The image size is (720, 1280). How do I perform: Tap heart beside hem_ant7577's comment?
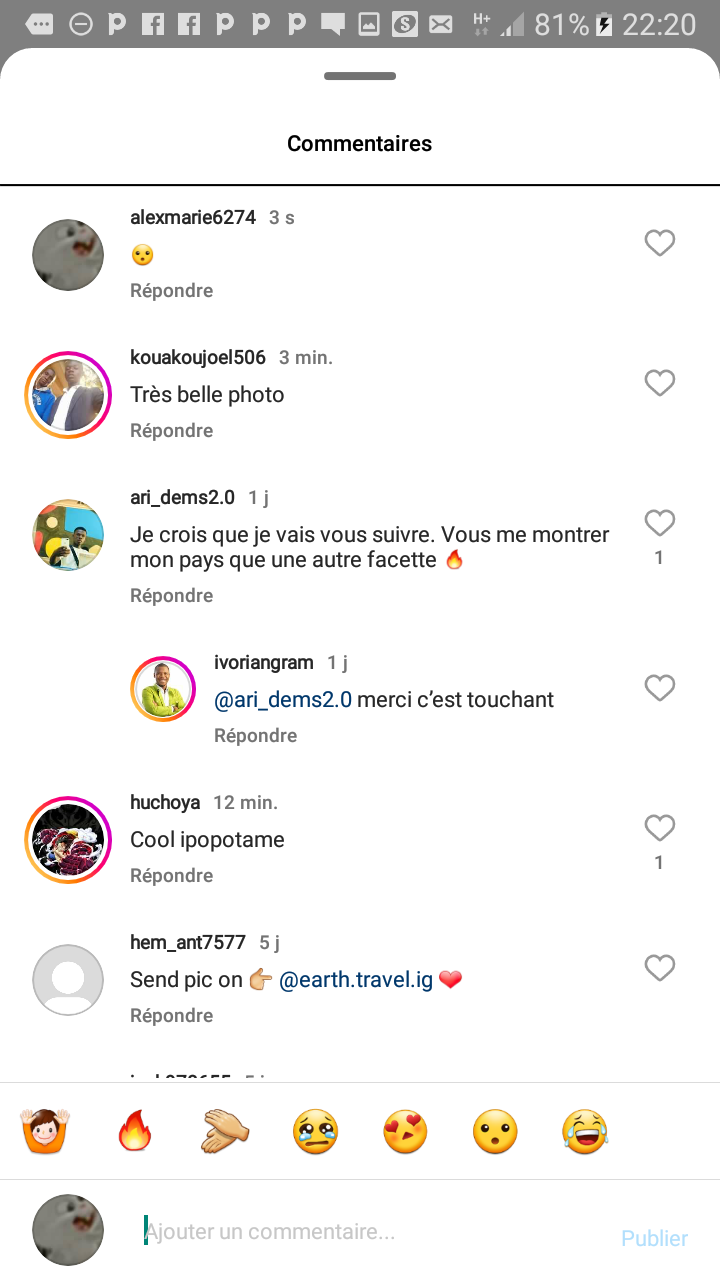pyautogui.click(x=659, y=968)
